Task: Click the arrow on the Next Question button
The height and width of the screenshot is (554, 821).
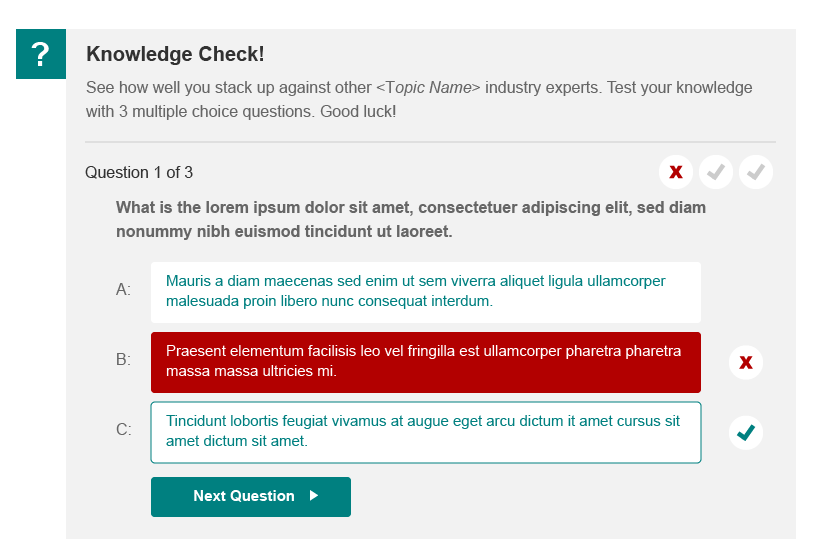Action: point(314,496)
